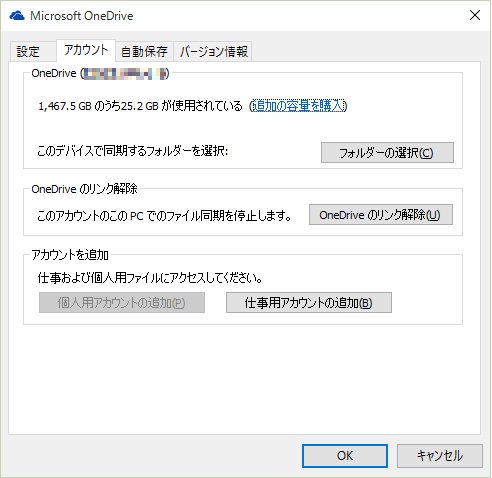This screenshot has width=492, height=478.
Task: Click the OneDrive のリンク解除 group label
Action: tap(84, 189)
